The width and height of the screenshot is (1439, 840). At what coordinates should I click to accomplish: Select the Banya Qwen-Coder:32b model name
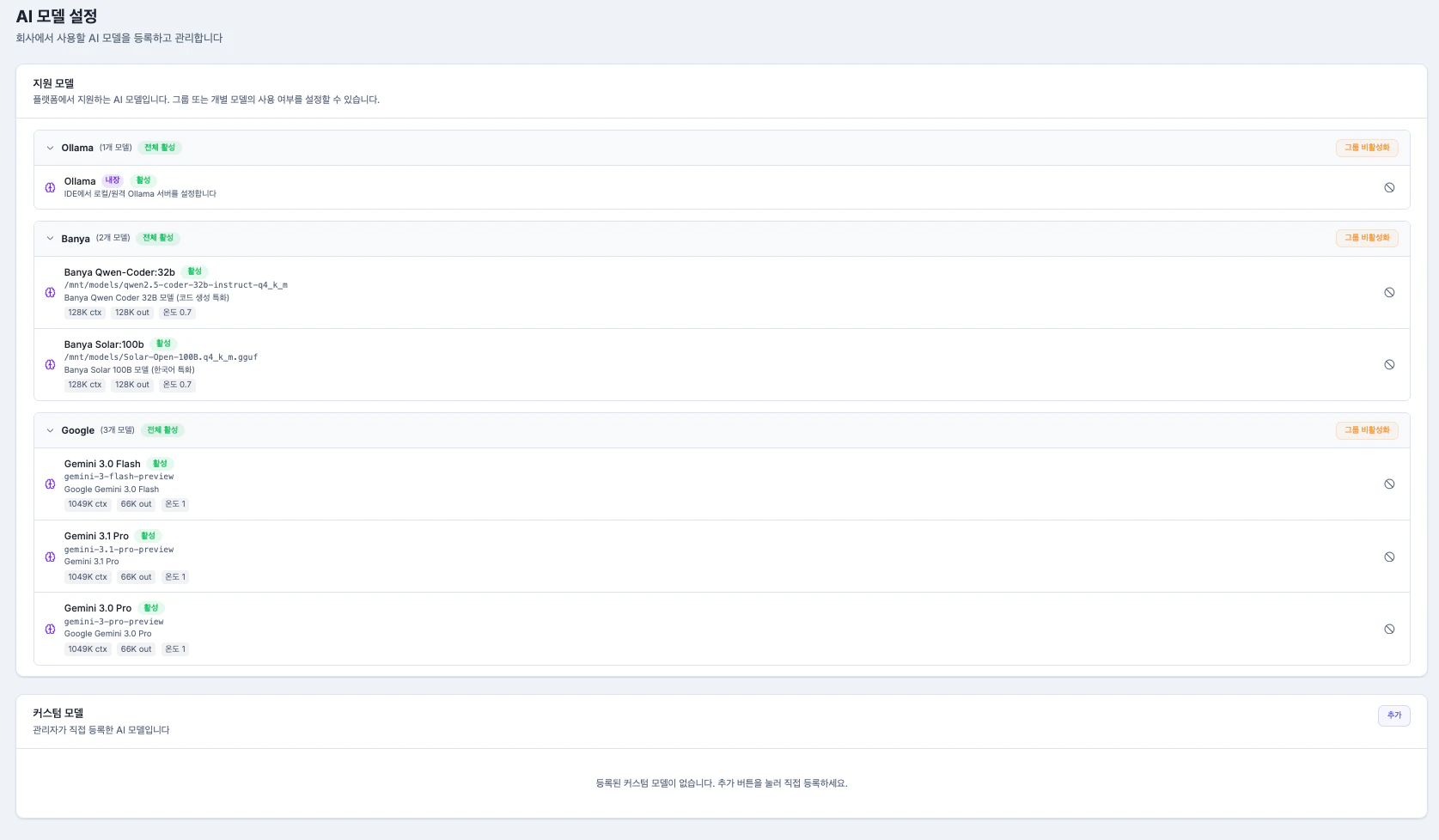click(119, 272)
